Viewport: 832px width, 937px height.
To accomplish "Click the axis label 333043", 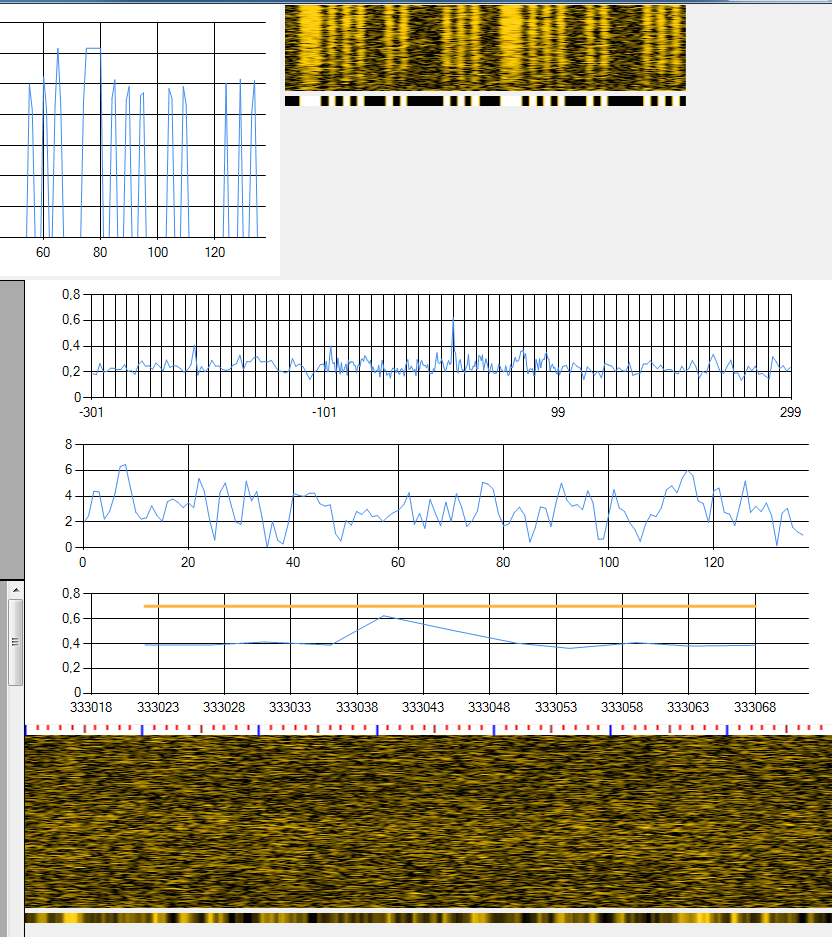I will pyautogui.click(x=423, y=707).
